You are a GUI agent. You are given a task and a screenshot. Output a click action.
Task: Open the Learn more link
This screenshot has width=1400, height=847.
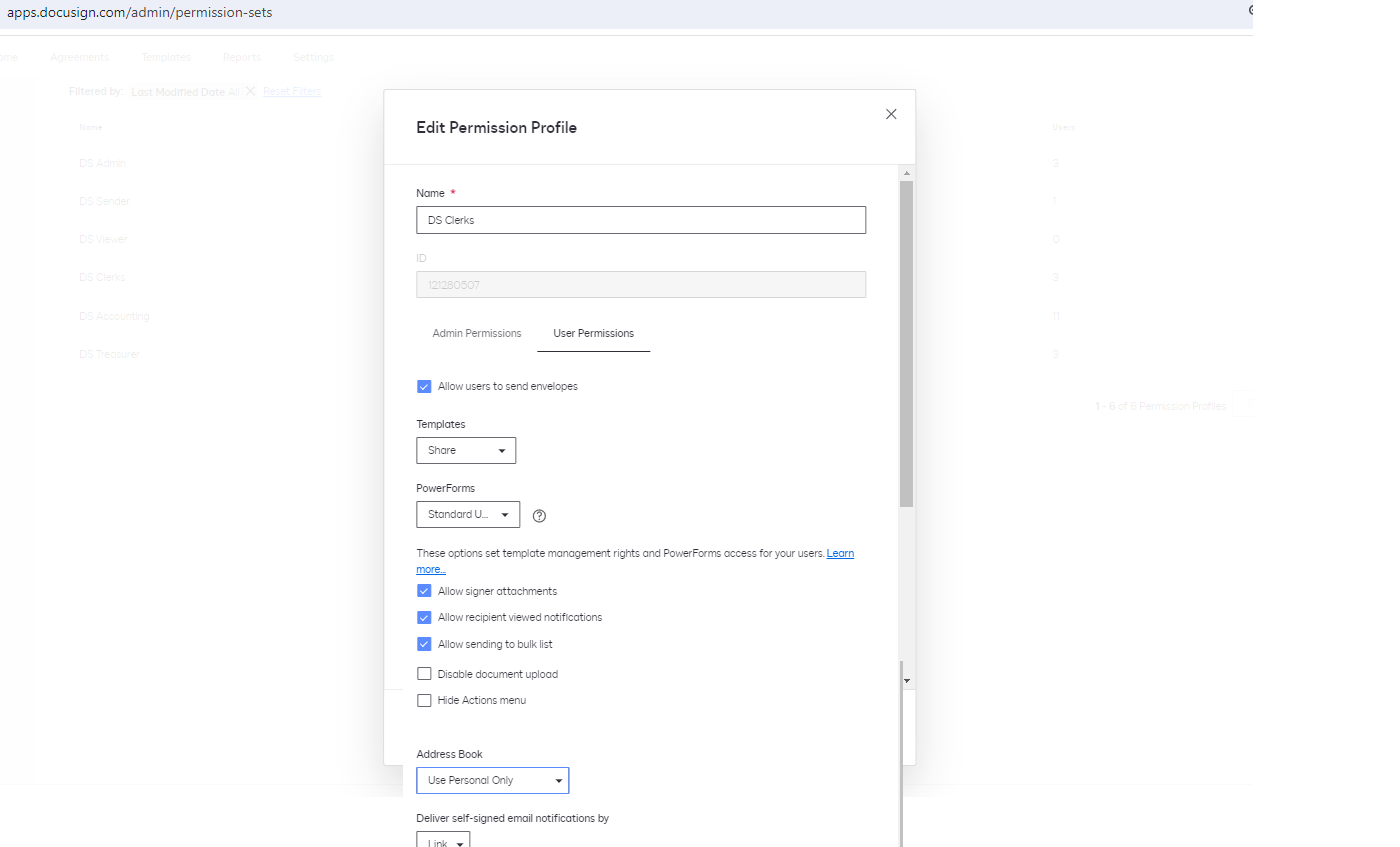click(x=840, y=554)
